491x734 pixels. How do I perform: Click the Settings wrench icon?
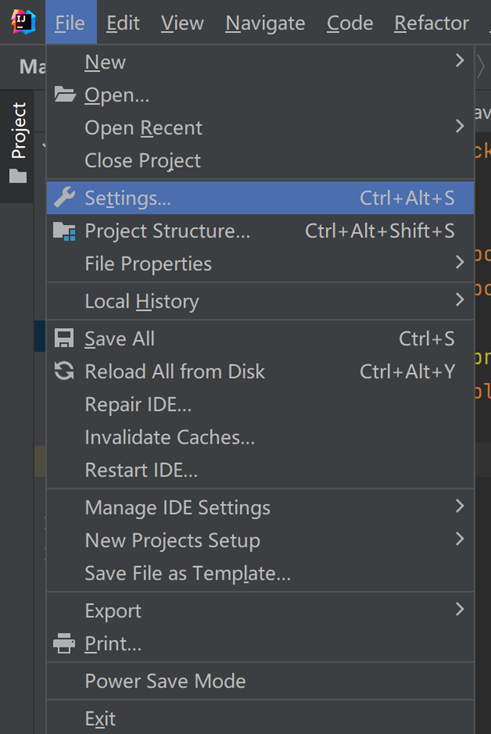coord(65,198)
